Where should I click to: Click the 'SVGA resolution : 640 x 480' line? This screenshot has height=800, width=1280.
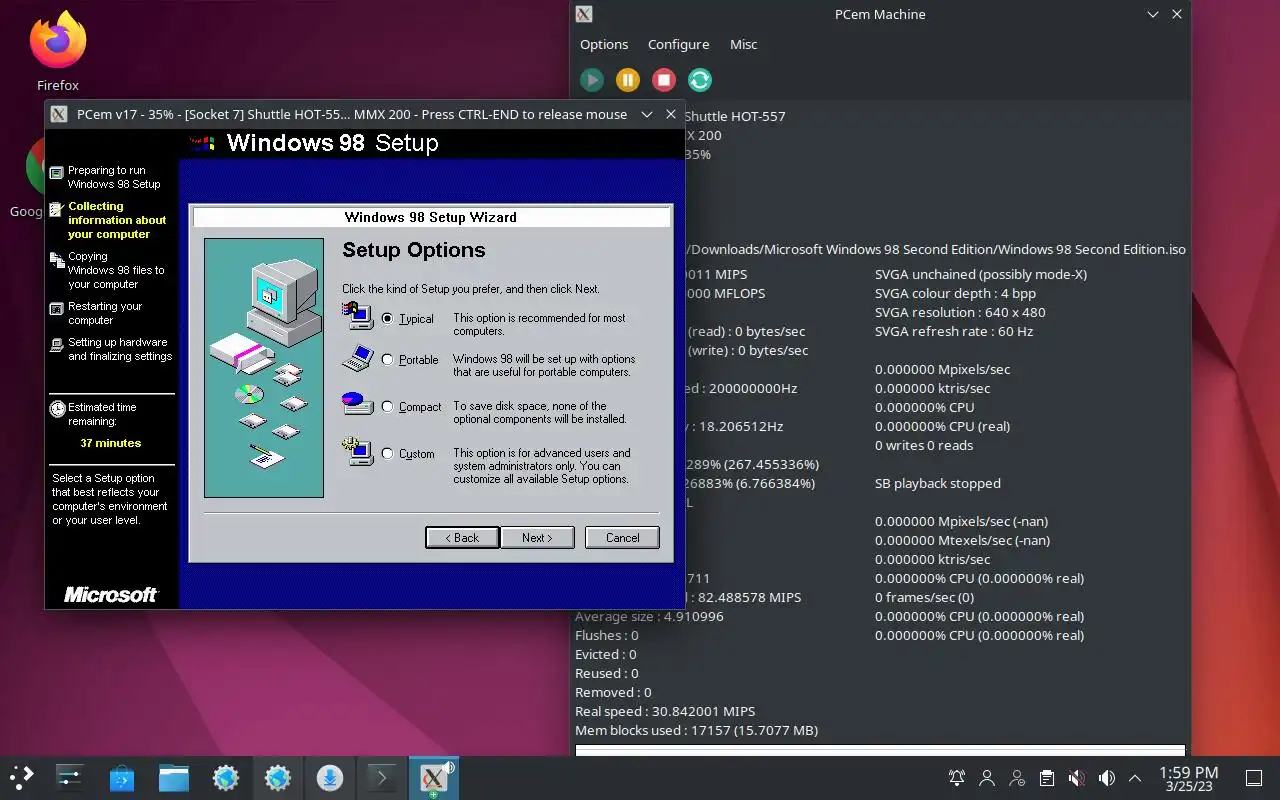coord(960,312)
